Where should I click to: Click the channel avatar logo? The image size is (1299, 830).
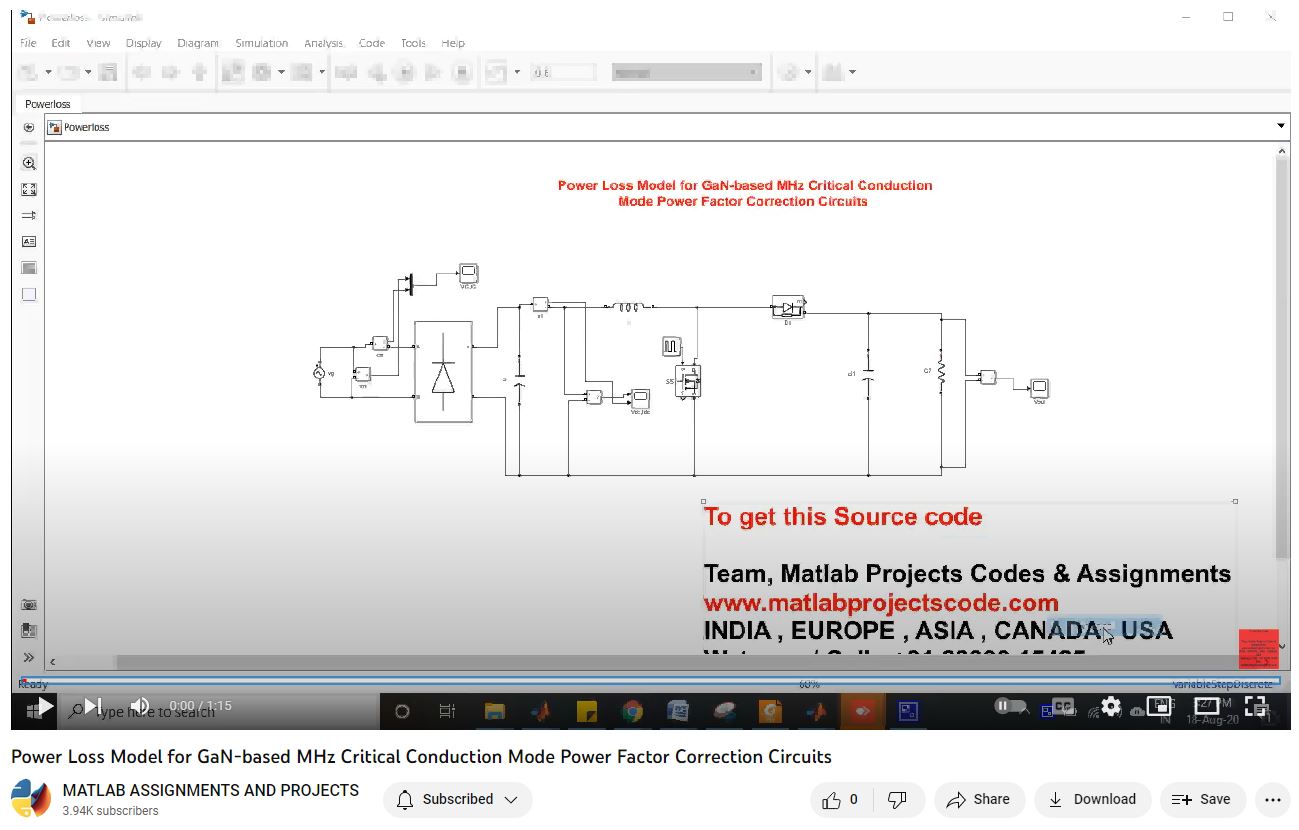[31, 799]
